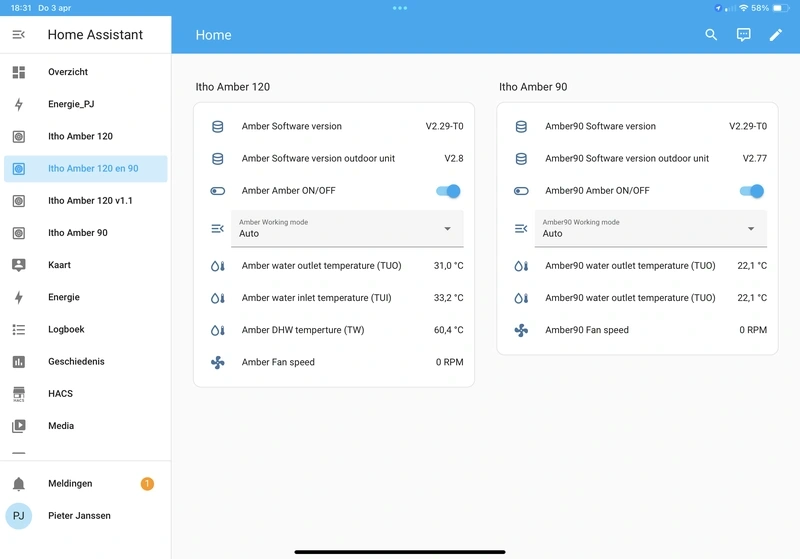Click the Wi-Fi icon in the status bar
800x559 pixels.
(x=743, y=8)
